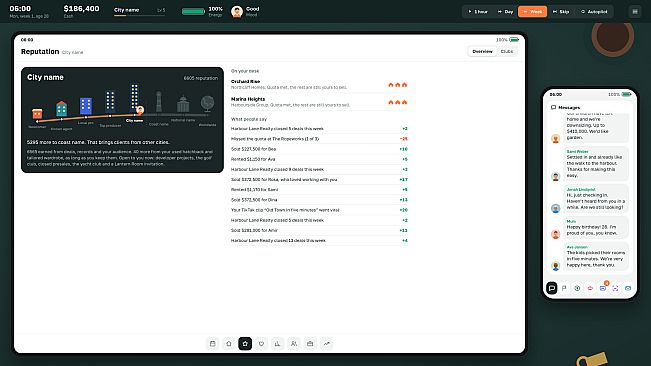The width and height of the screenshot is (651, 366).
Task: Select the Messages chat icon on phone dock
Action: pyautogui.click(x=552, y=288)
